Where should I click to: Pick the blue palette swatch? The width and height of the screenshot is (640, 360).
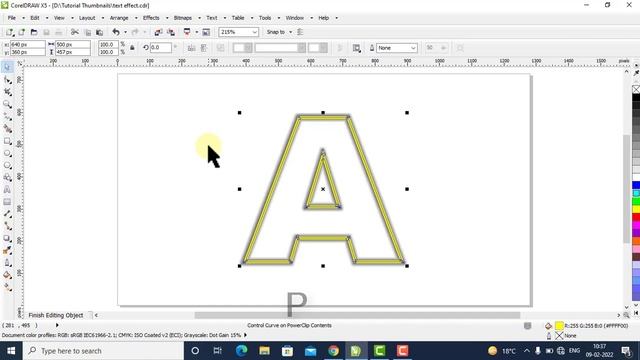[636, 186]
